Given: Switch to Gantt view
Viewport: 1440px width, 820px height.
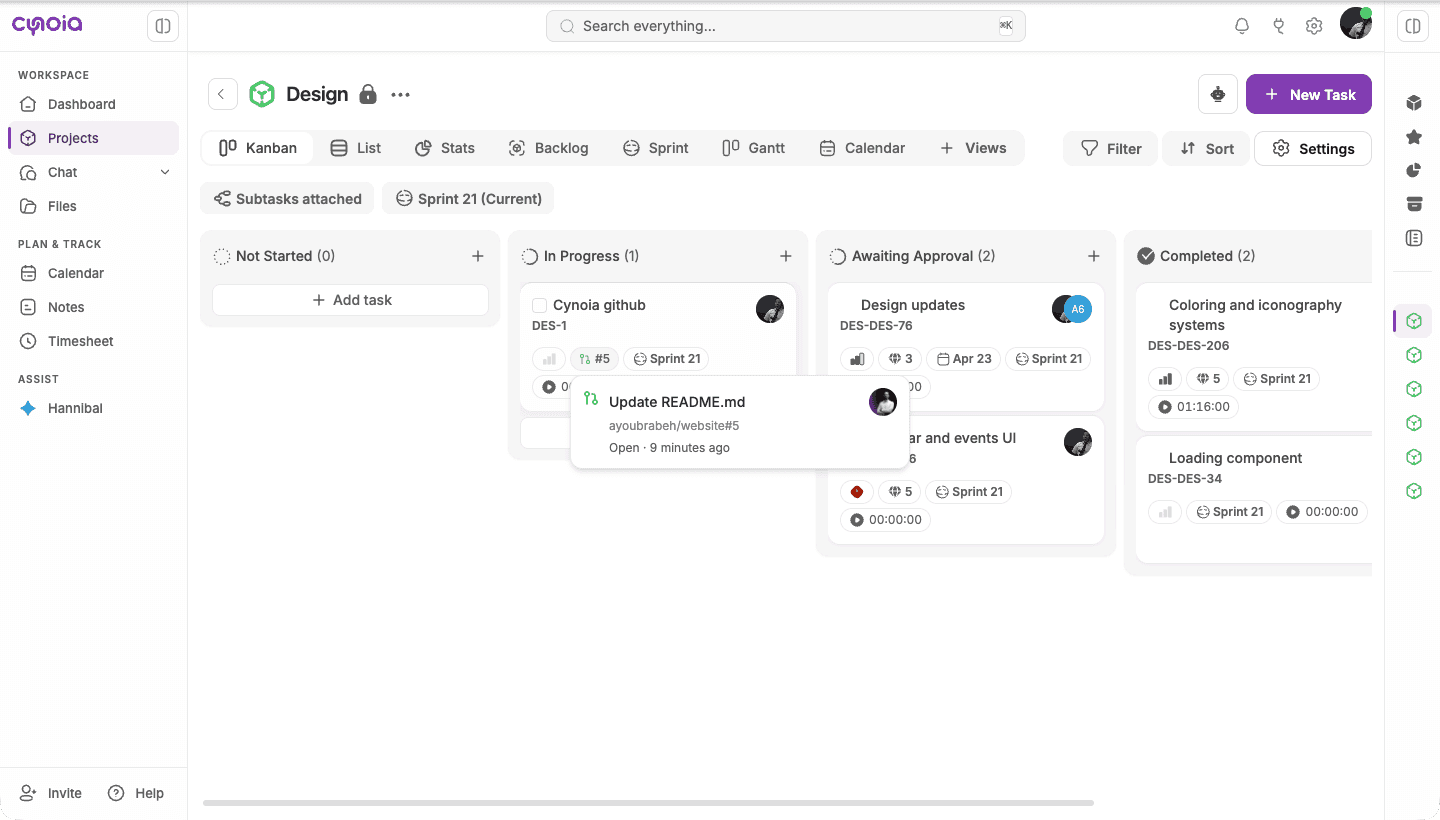Looking at the screenshot, I should [754, 148].
